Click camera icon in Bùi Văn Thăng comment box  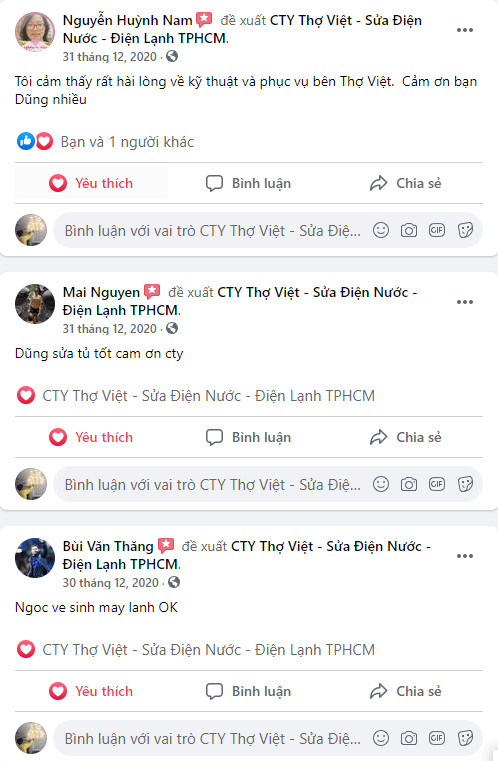click(409, 738)
